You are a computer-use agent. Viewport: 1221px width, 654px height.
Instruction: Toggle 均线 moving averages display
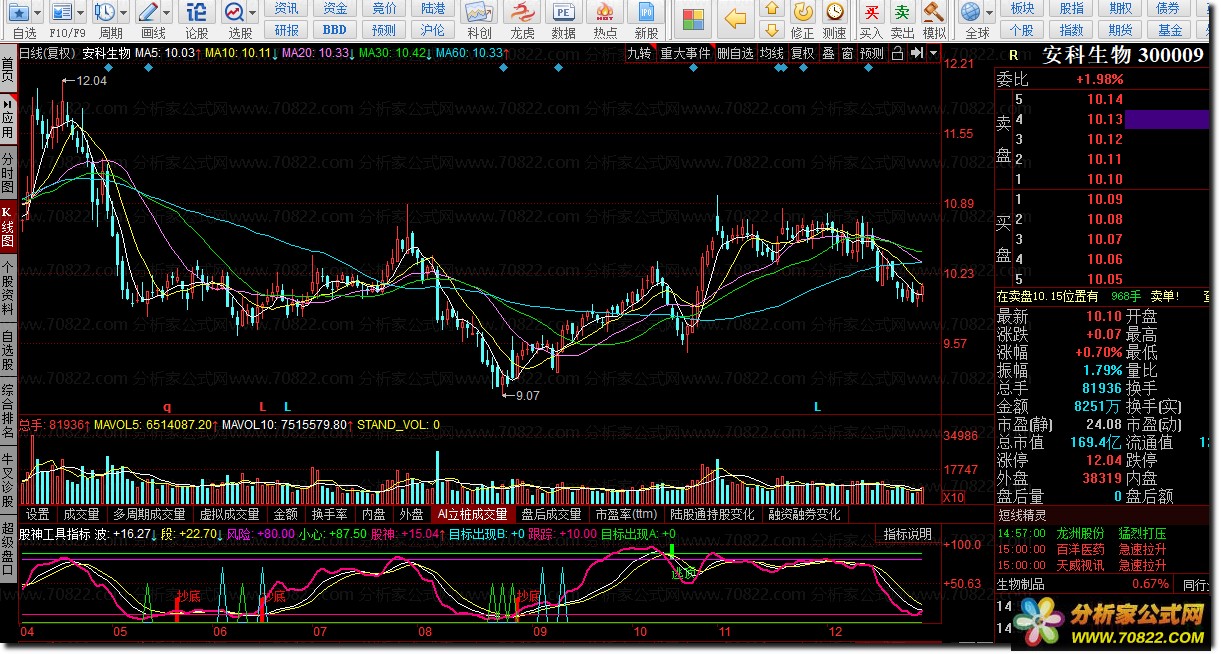tap(771, 53)
